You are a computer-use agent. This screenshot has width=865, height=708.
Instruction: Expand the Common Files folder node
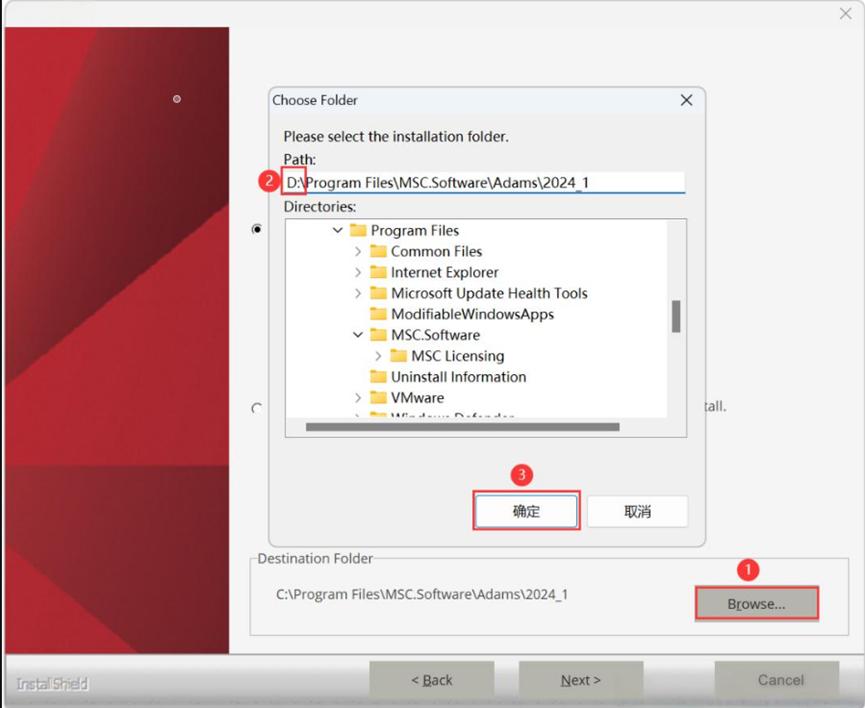tap(358, 252)
